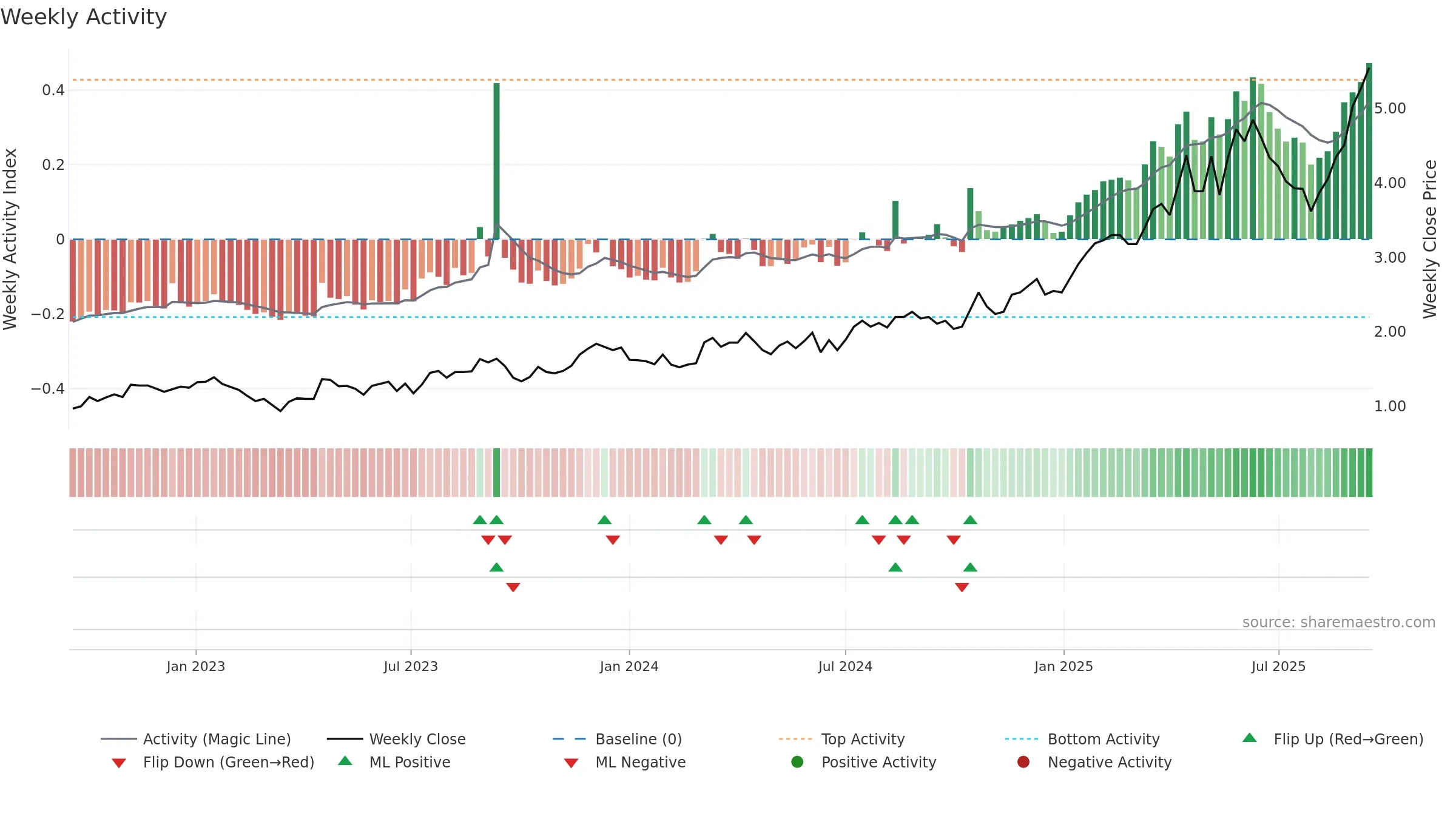Image resolution: width=1456 pixels, height=819 pixels.
Task: Click the tall green activity spike bar in late 2023
Action: pos(497,161)
